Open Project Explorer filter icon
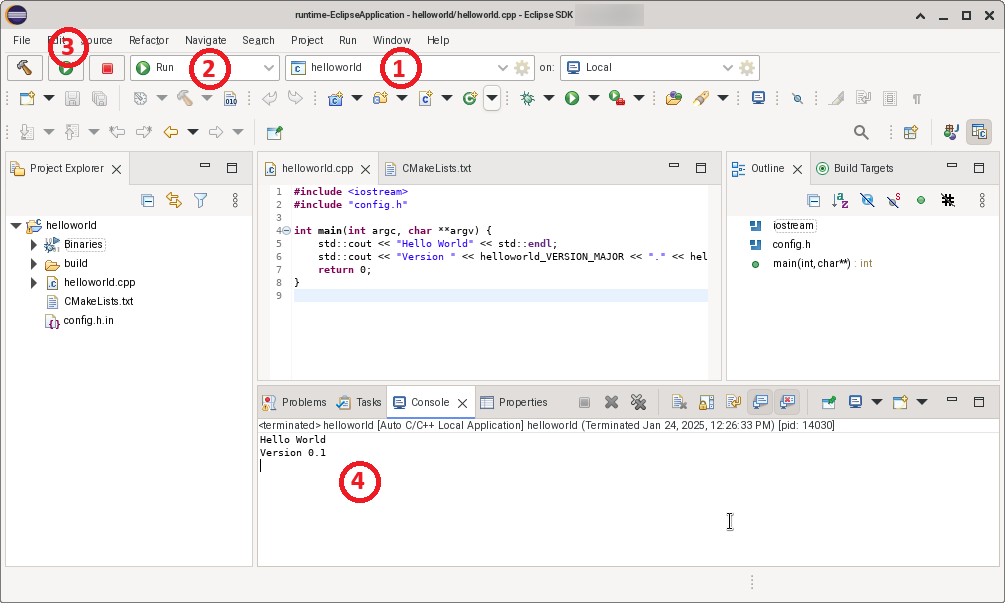 click(201, 201)
